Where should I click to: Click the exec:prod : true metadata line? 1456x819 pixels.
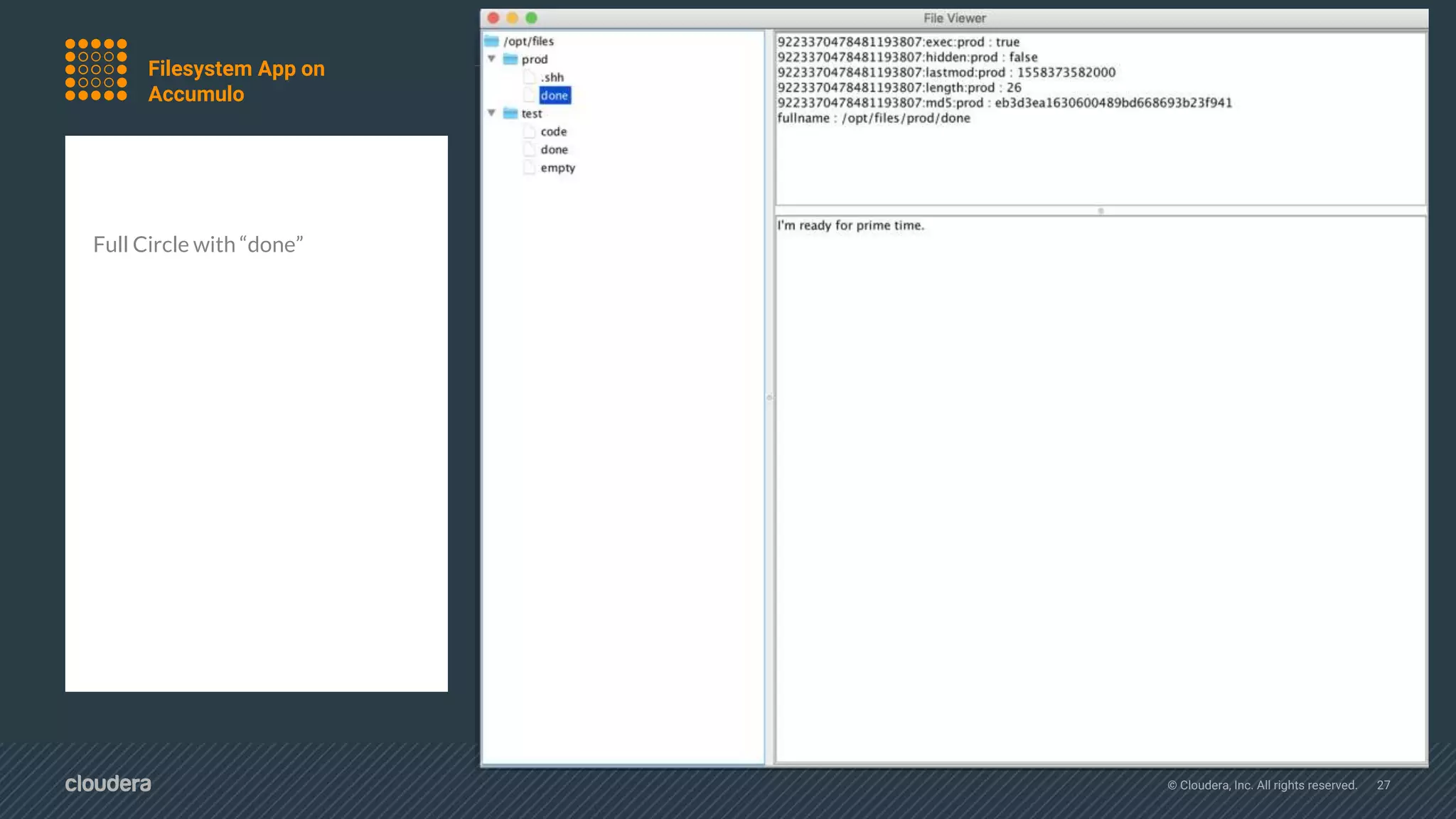point(899,42)
